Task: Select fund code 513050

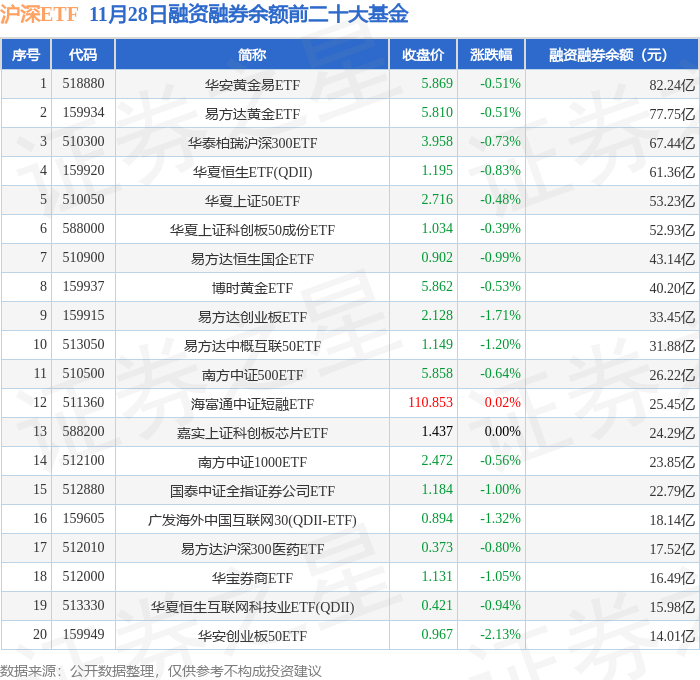Action: pos(83,345)
